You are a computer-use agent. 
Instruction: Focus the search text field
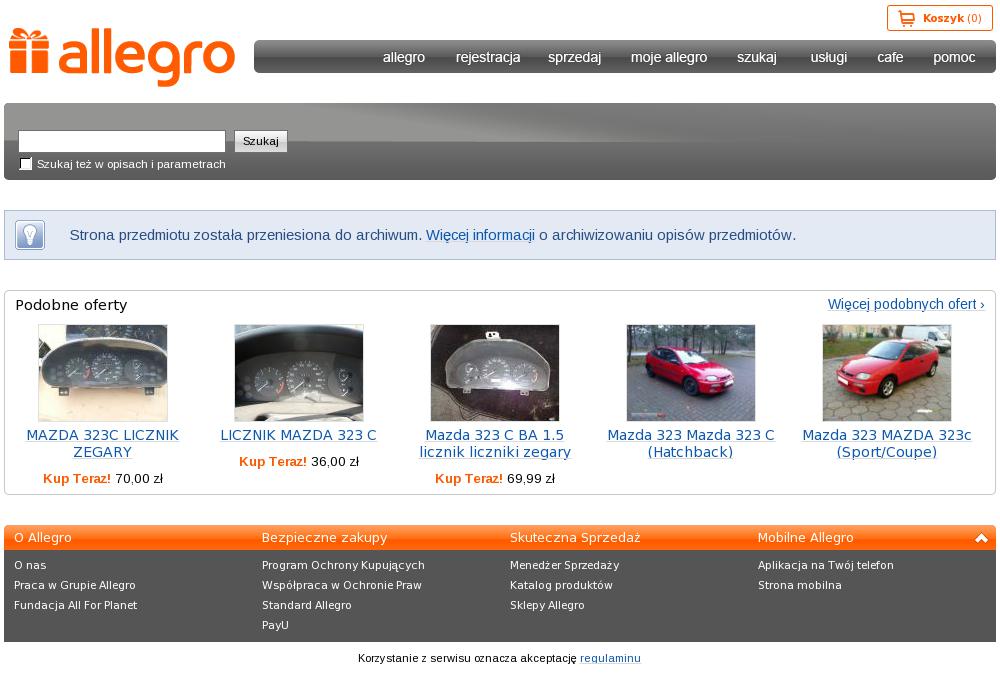coord(122,141)
